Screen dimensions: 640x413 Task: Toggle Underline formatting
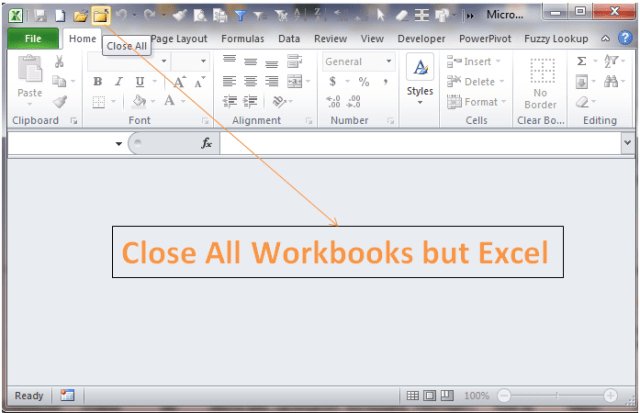pyautogui.click(x=140, y=82)
